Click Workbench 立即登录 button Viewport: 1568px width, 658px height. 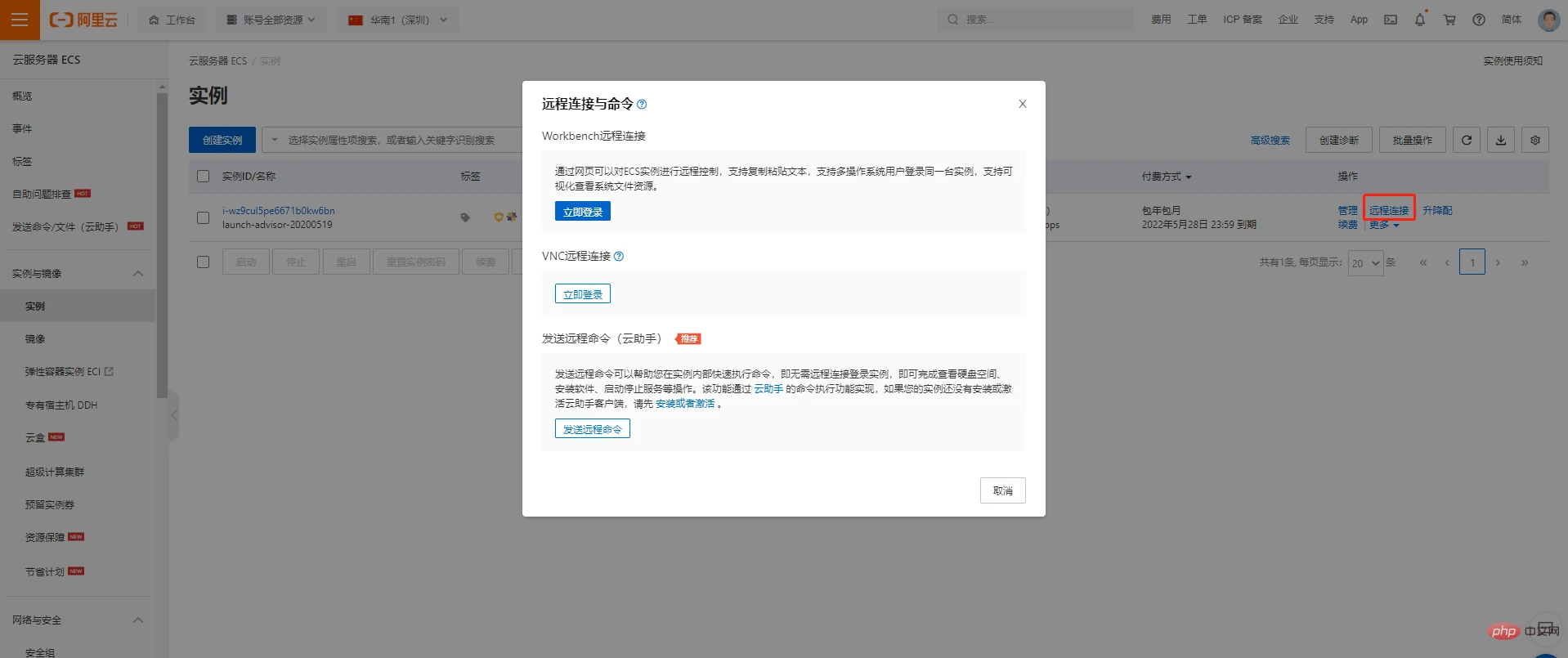(x=583, y=212)
